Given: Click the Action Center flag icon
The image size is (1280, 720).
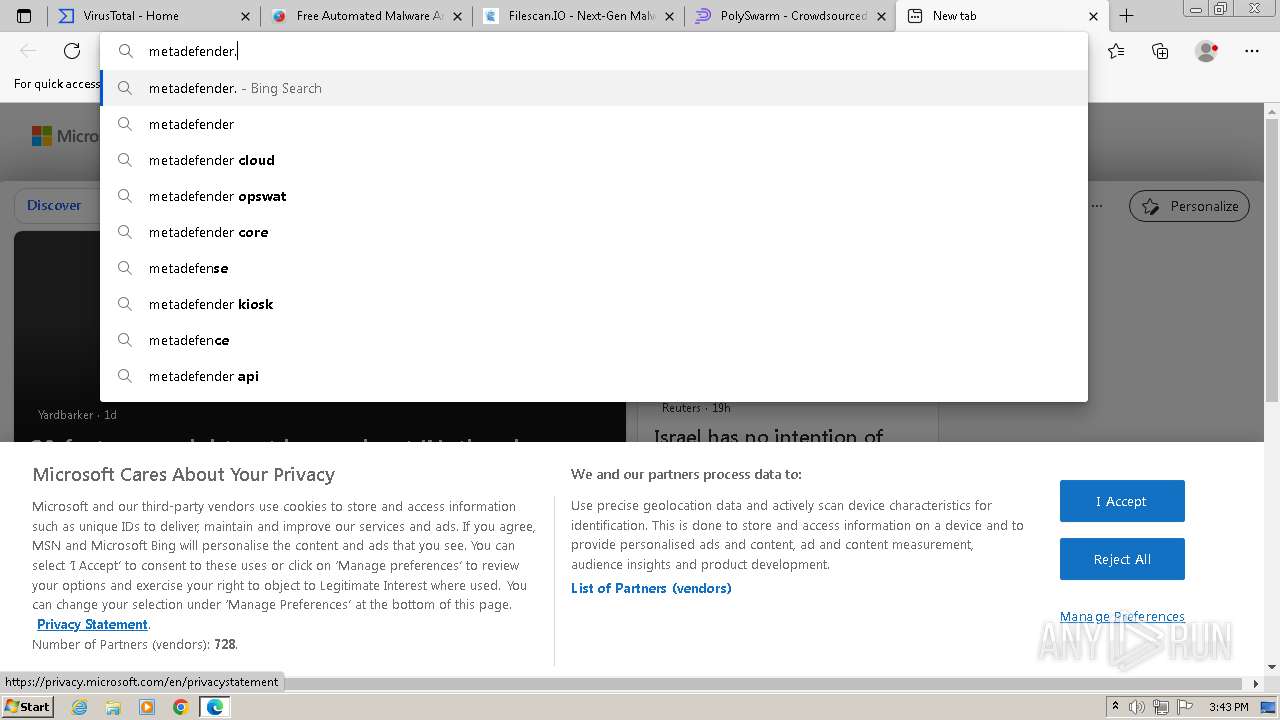Looking at the screenshot, I should (1185, 707).
